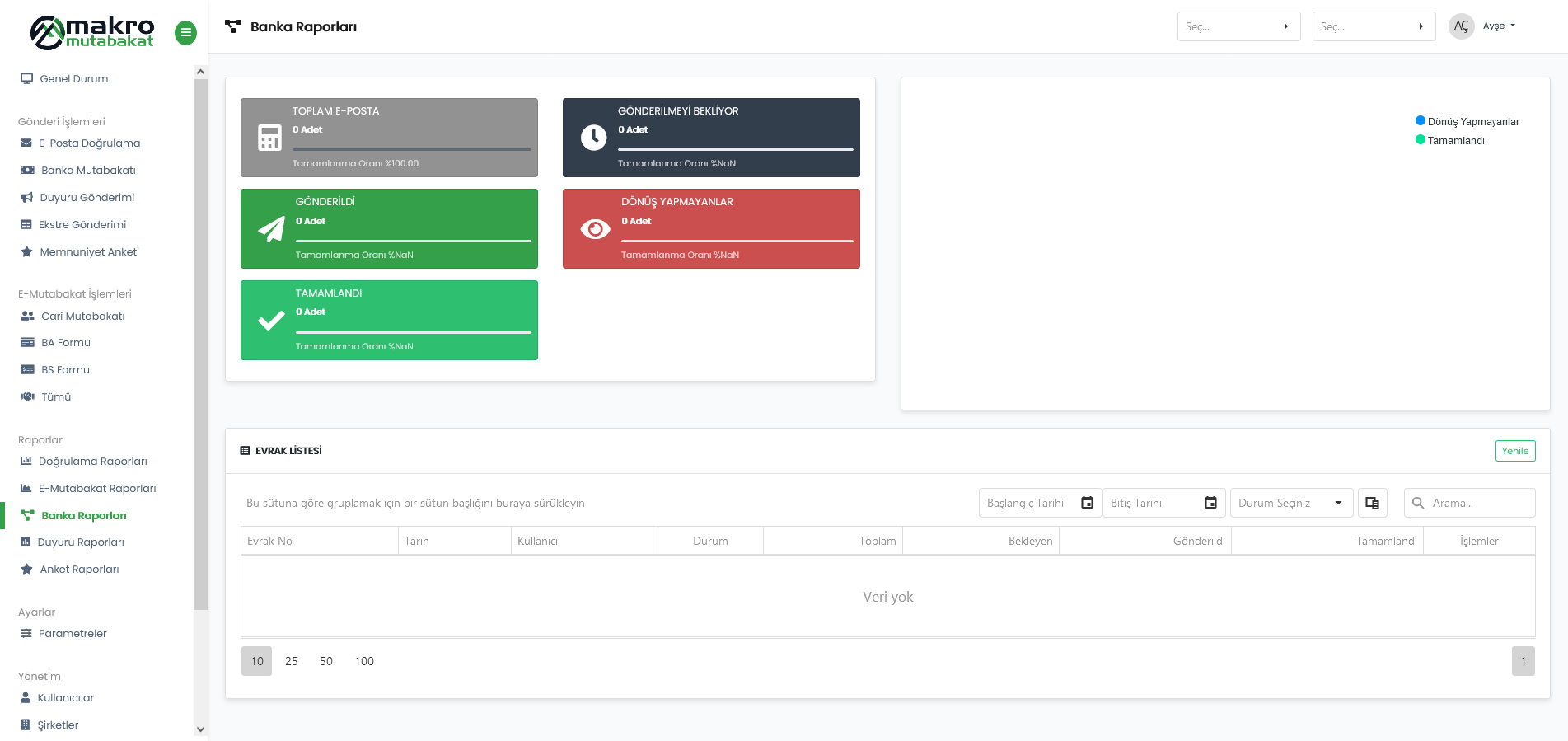Image resolution: width=1568 pixels, height=741 pixels.
Task: Click the Arama search field
Action: tap(1478, 503)
